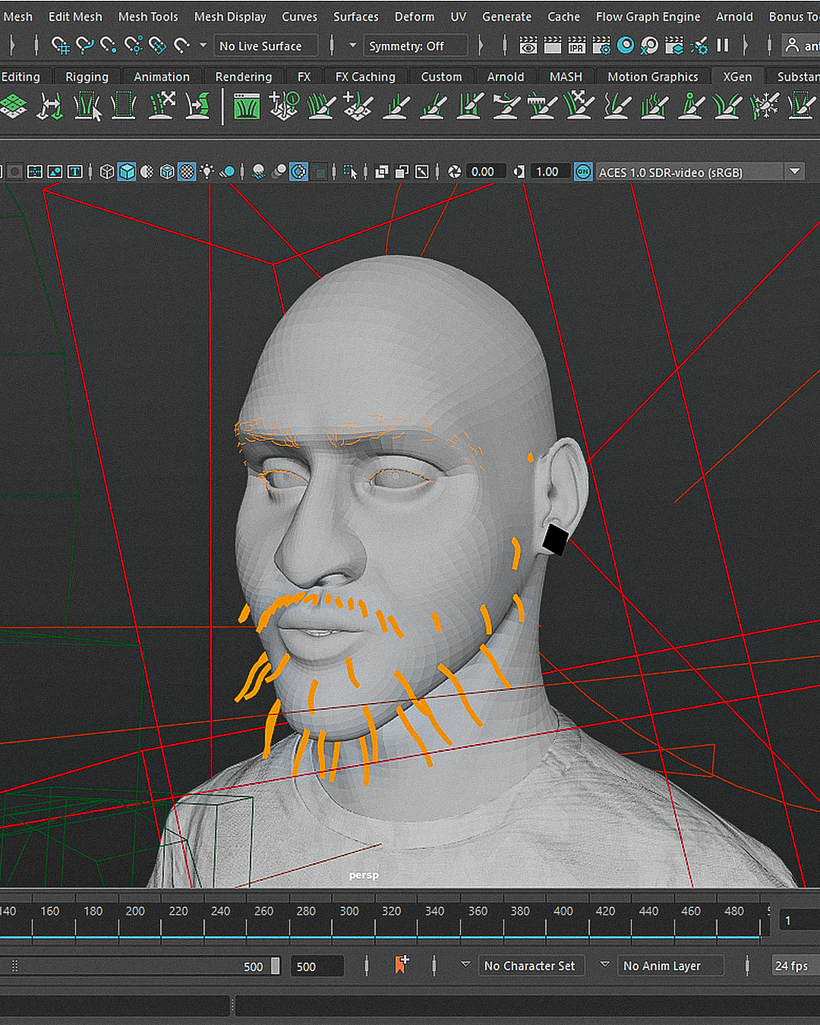The height and width of the screenshot is (1025, 820).
Task: Render the current frame
Action: (x=553, y=45)
